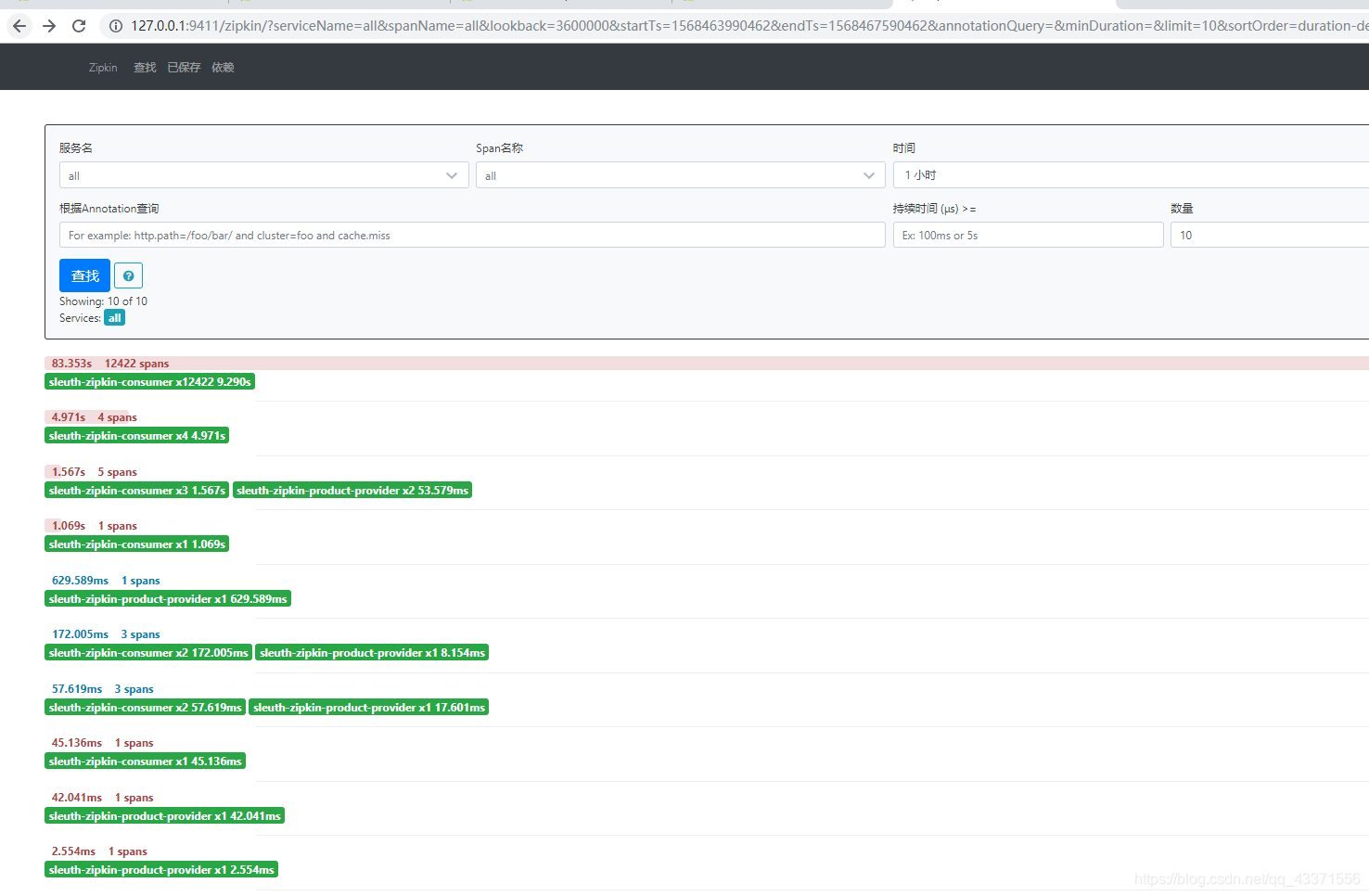Click sleuth-zipkin-consumer x1 1.069s label

tap(136, 544)
